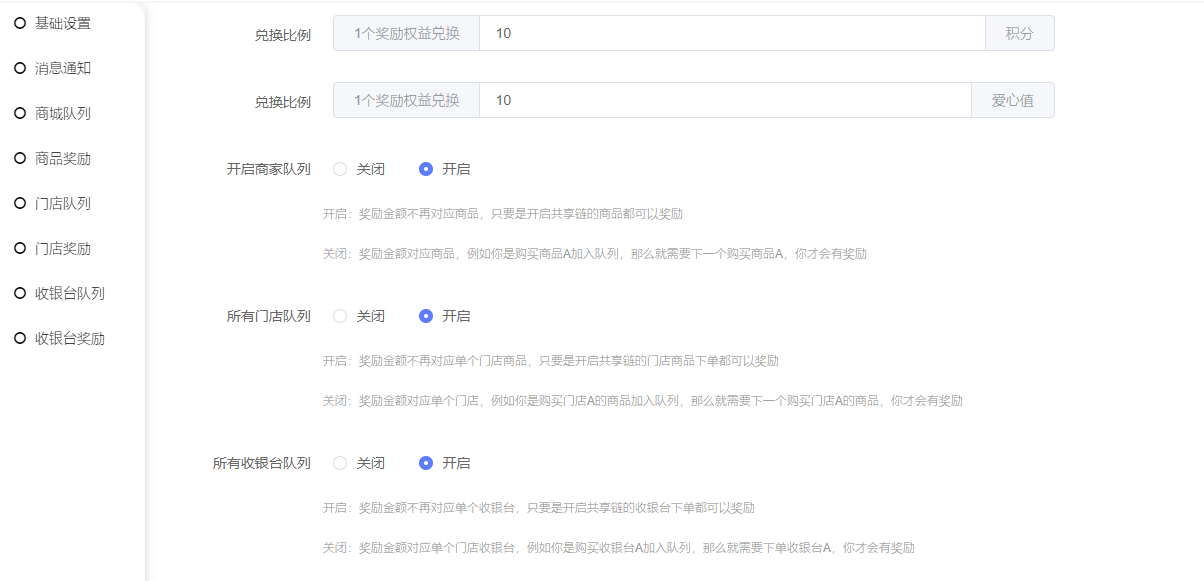Select 关闭 for 开启商家队列
Screen dimensions: 1204x581
(x=340, y=169)
